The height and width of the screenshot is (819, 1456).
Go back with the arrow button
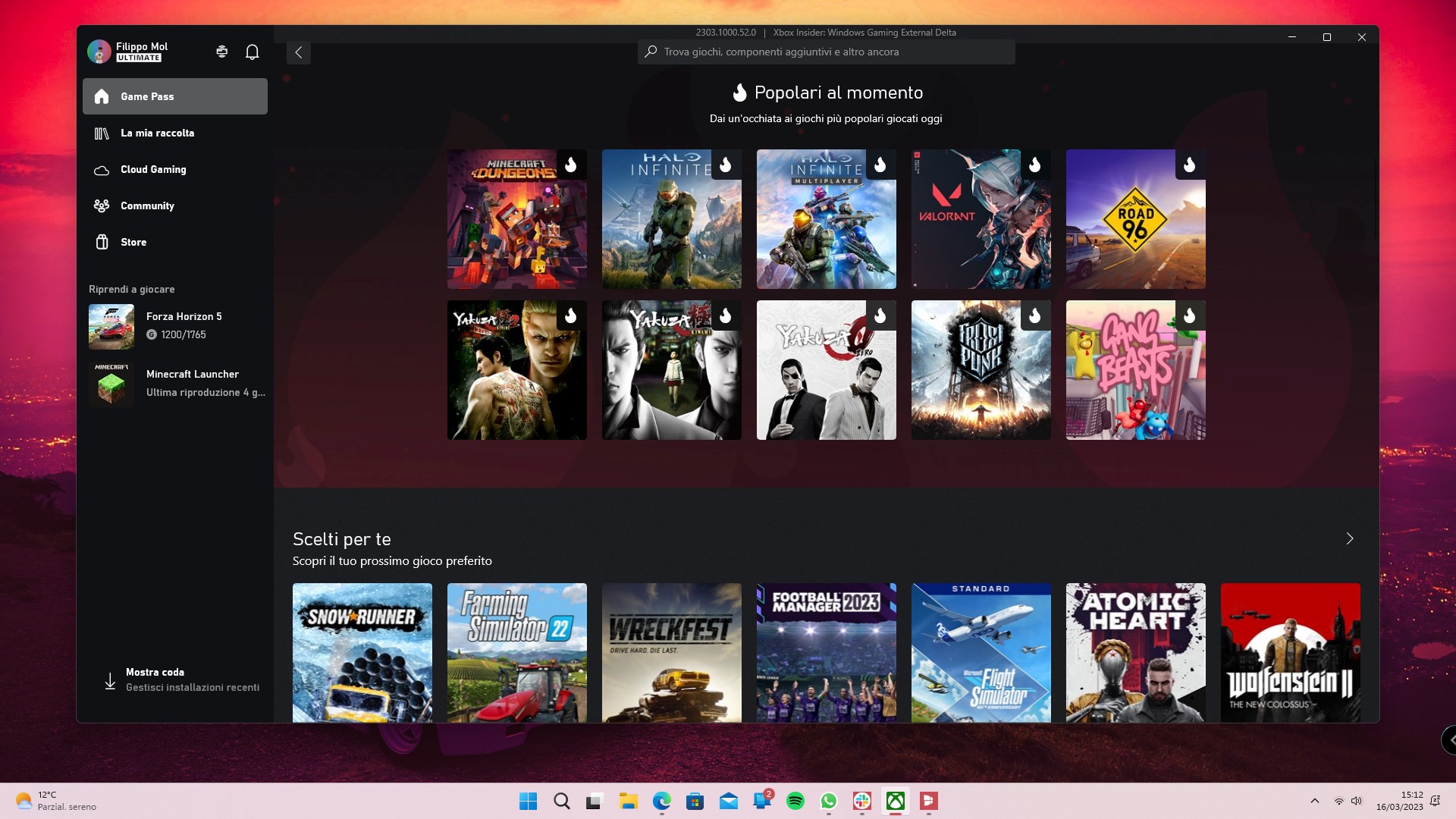(299, 52)
